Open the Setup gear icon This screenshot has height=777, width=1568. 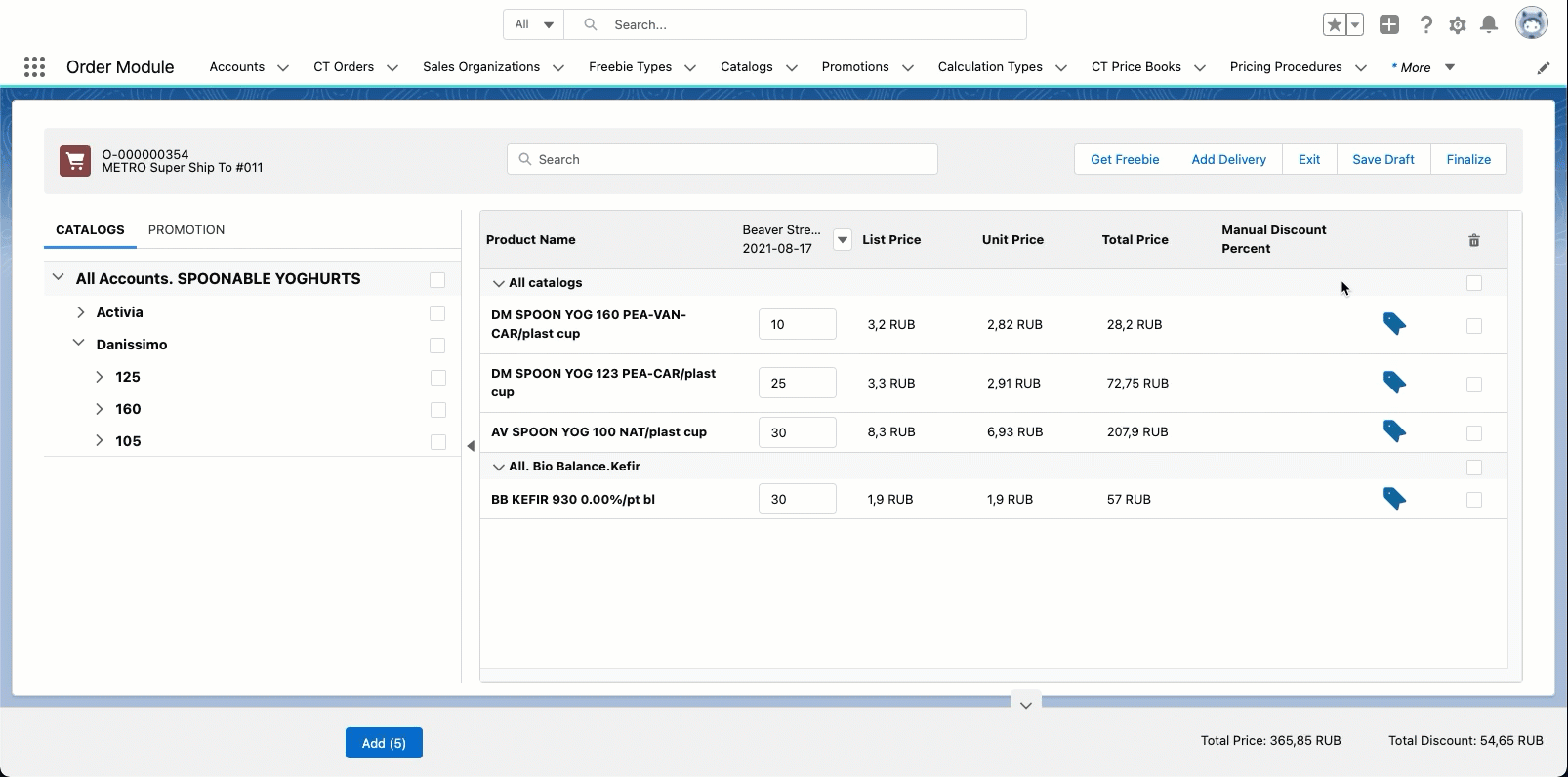pyautogui.click(x=1458, y=25)
